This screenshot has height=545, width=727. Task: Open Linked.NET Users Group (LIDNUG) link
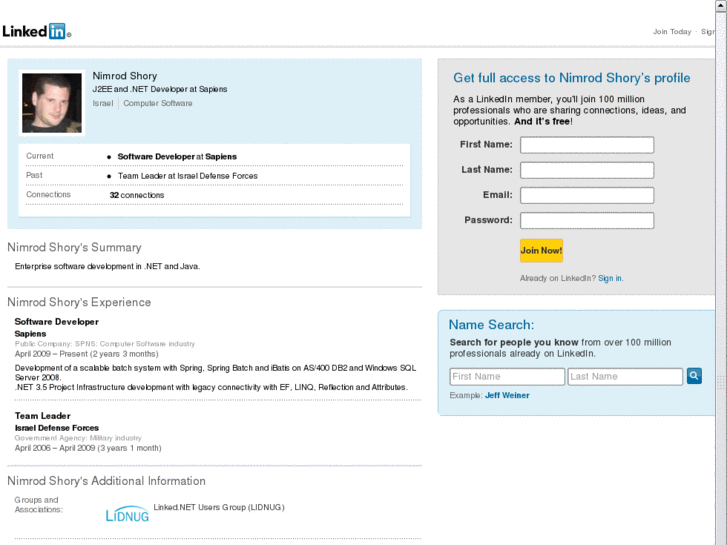pyautogui.click(x=219, y=507)
